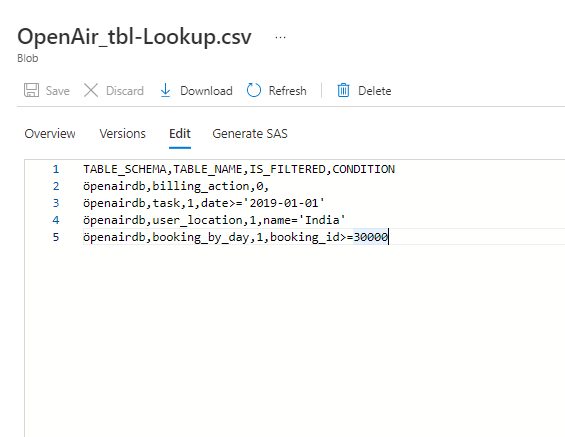Click the Refresh button text
Screen dimensions: 565x437
[x=288, y=91]
